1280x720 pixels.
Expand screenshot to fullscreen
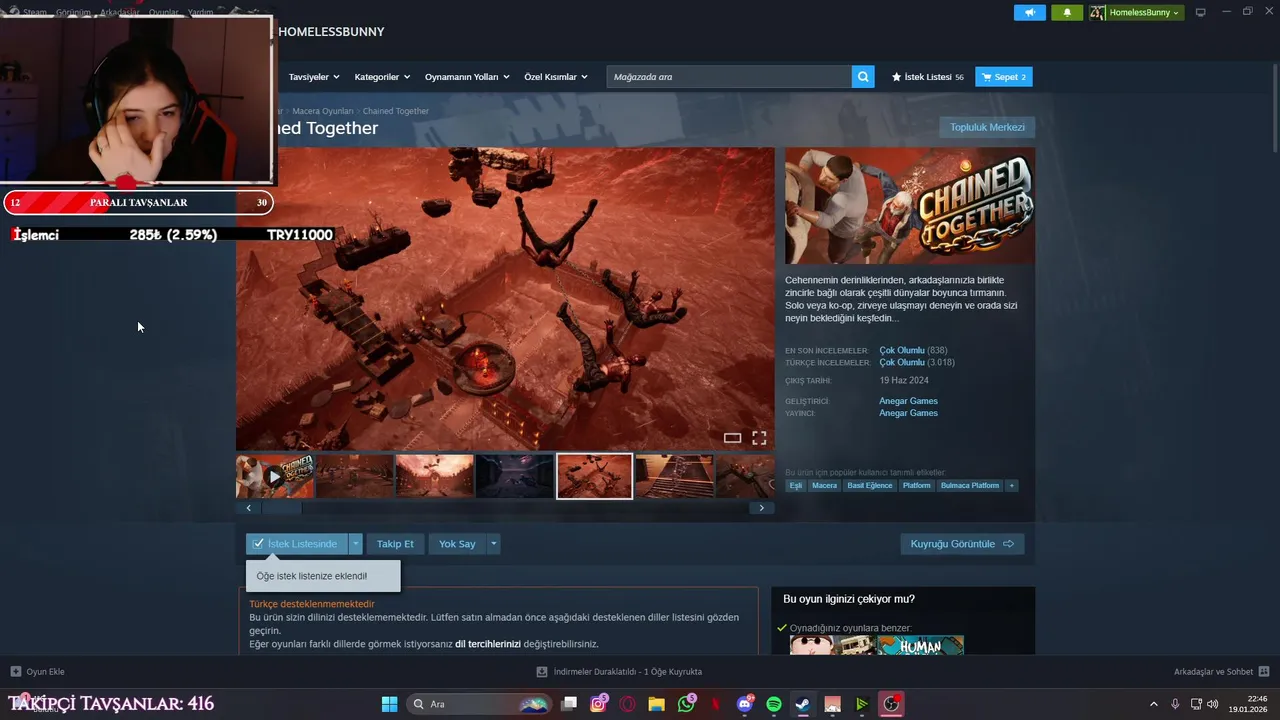click(759, 438)
